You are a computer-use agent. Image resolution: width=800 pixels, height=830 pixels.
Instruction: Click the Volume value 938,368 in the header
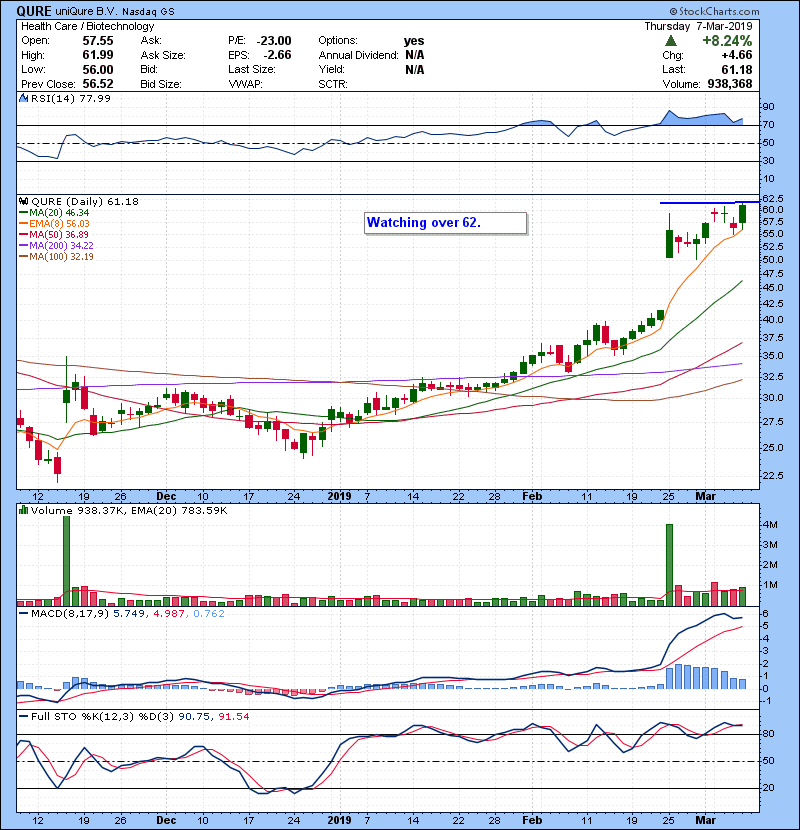click(x=730, y=84)
